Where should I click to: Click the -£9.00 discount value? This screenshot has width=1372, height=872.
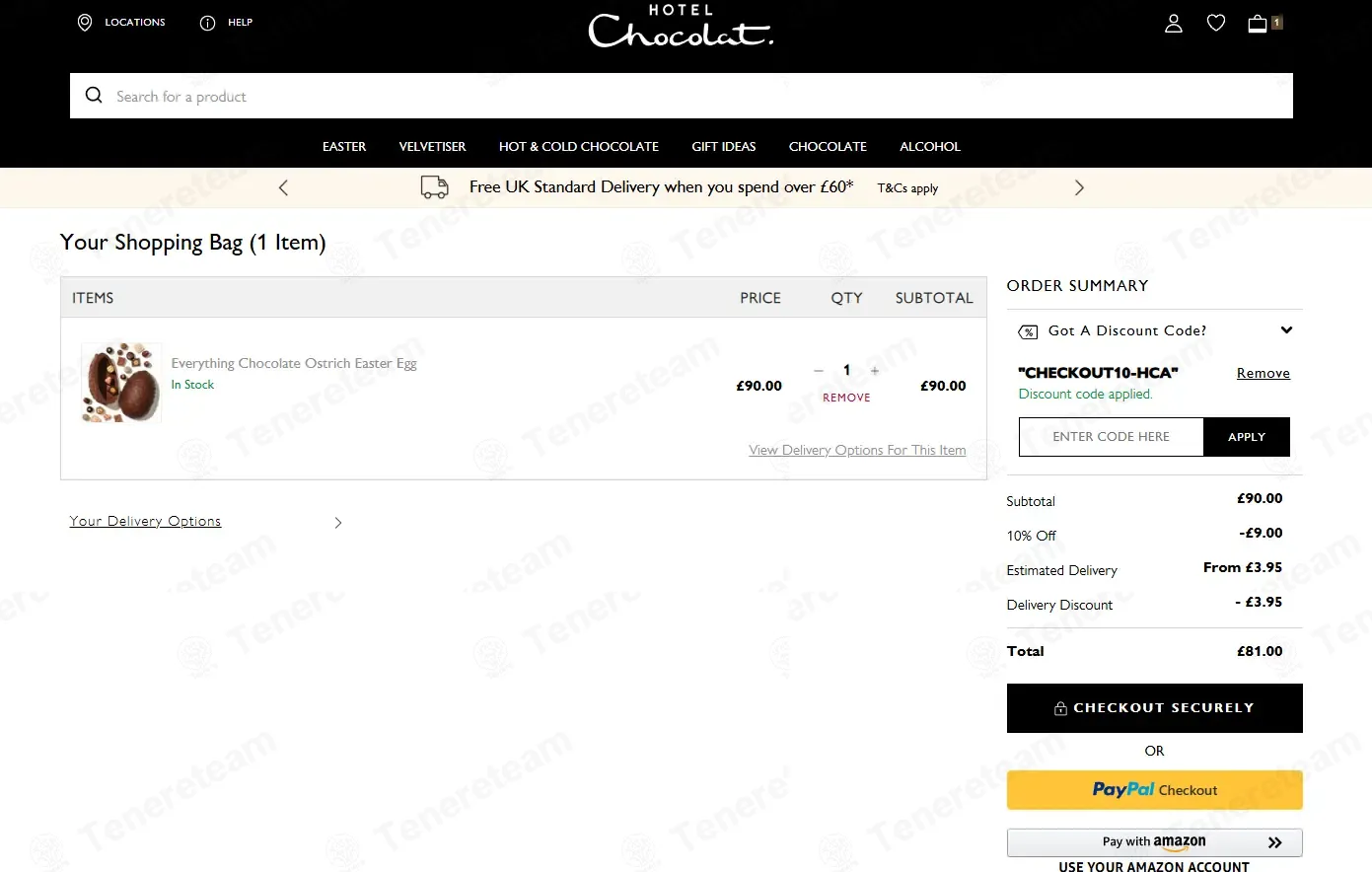click(x=1261, y=533)
